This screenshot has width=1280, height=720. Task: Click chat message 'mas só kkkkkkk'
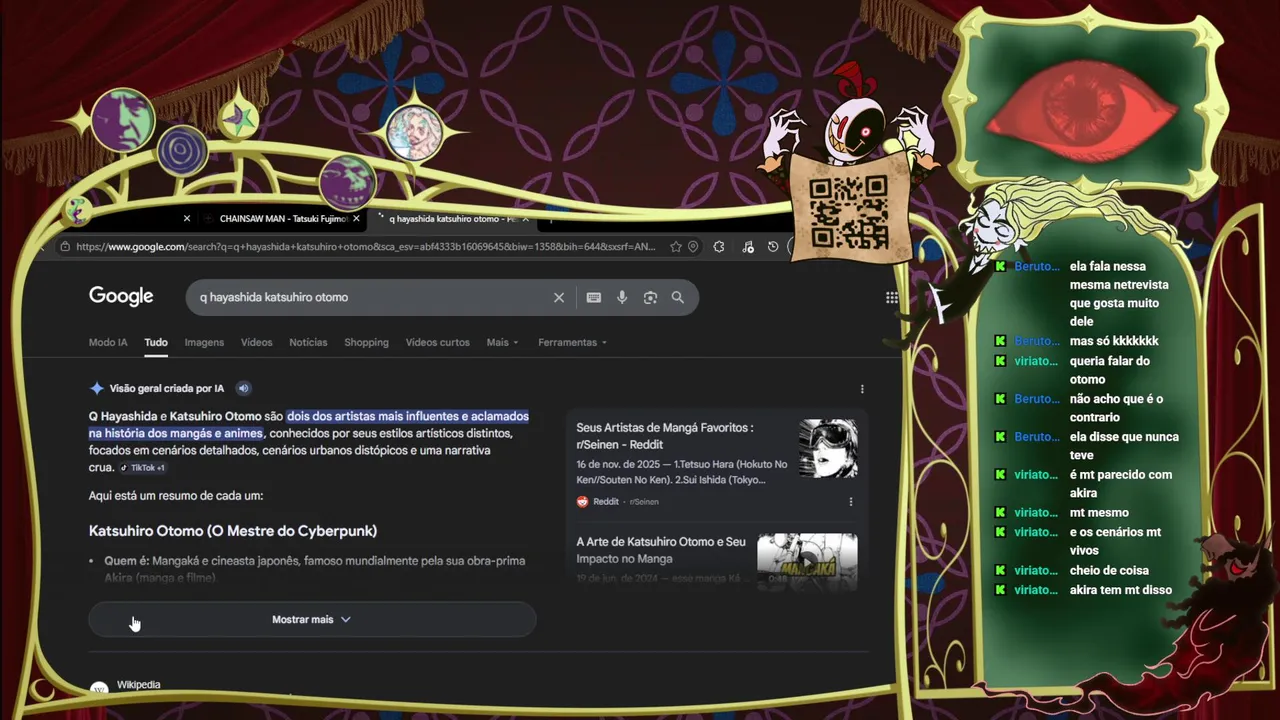point(1114,341)
